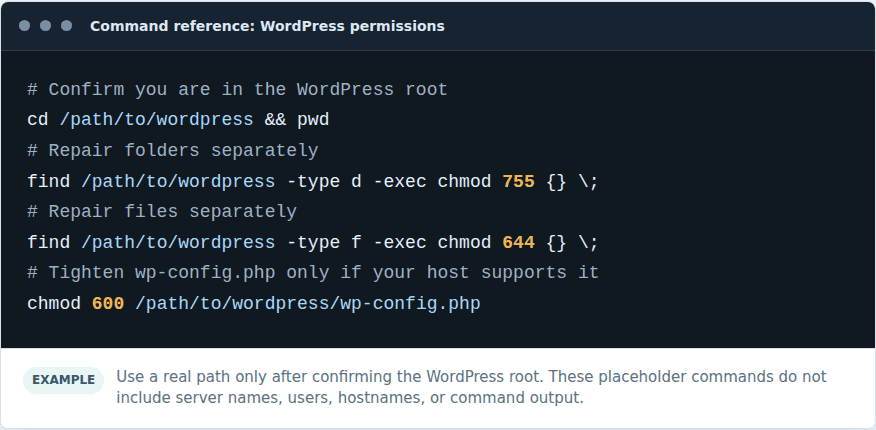The image size is (876, 430).
Task: Click the comment about tightening wp-config.php
Action: tap(313, 273)
